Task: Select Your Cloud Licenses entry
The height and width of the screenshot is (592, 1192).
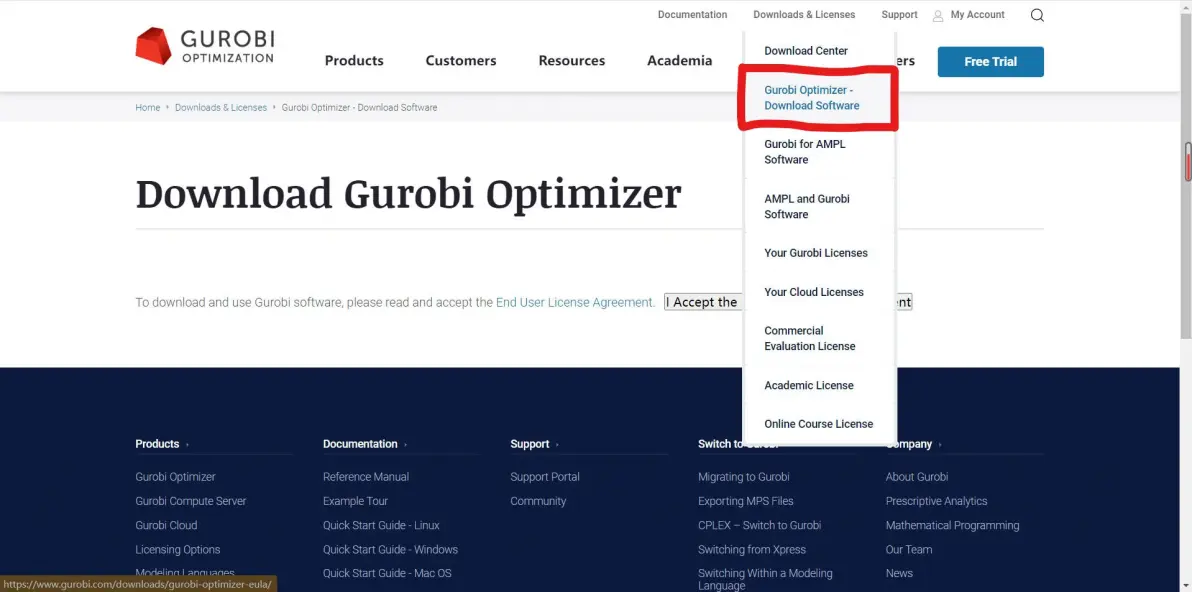Action: 813,292
